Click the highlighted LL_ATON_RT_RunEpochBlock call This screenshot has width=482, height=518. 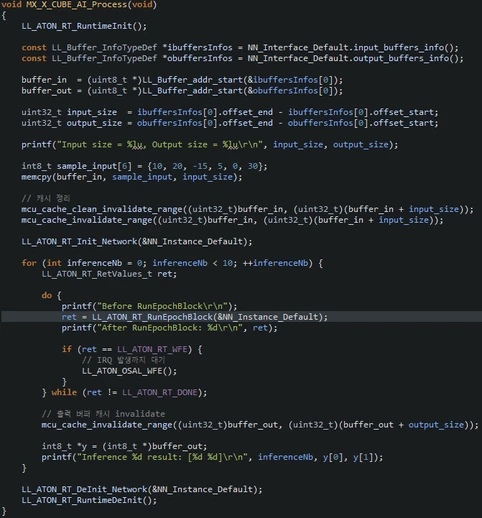[x=210, y=317]
